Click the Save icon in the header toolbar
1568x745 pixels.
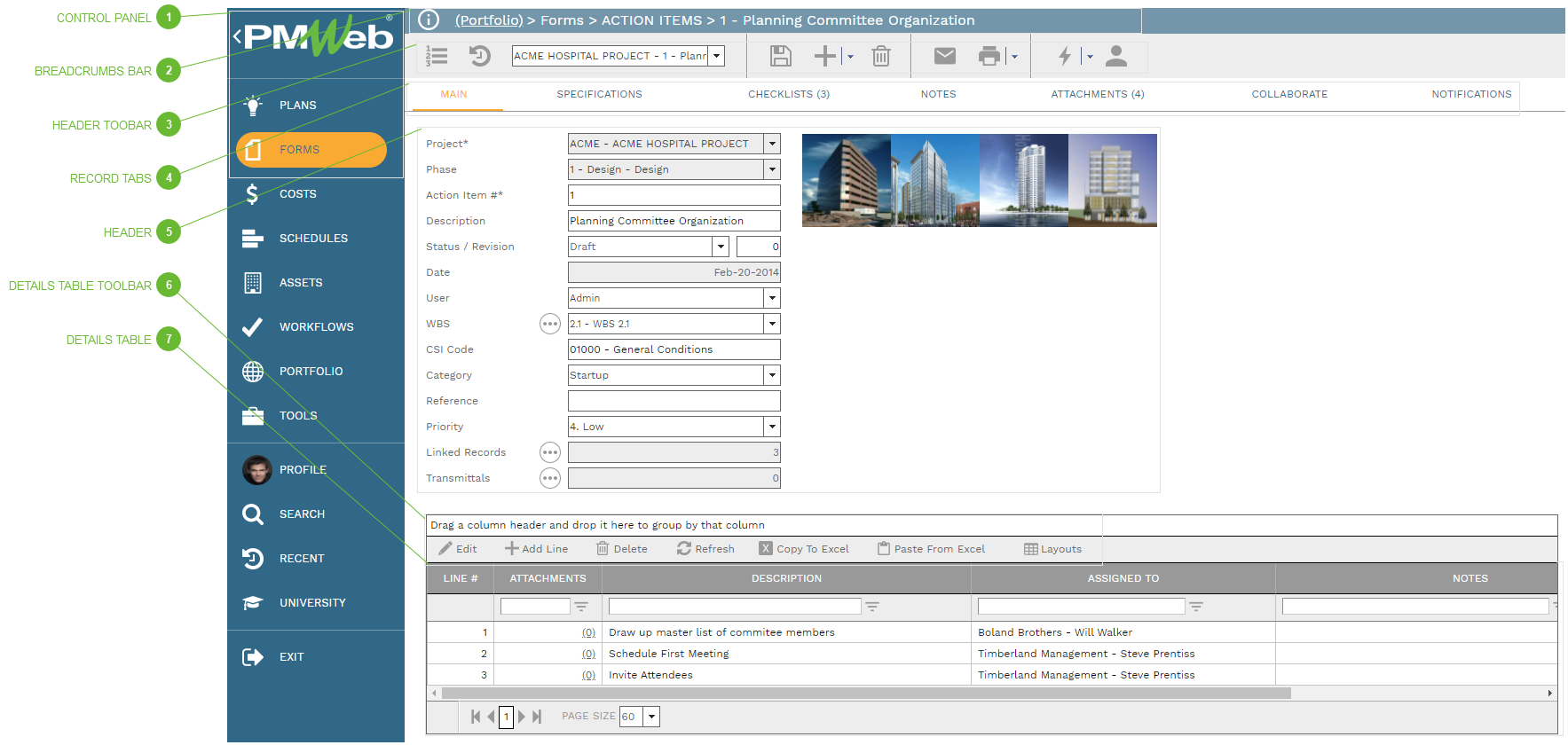click(780, 57)
